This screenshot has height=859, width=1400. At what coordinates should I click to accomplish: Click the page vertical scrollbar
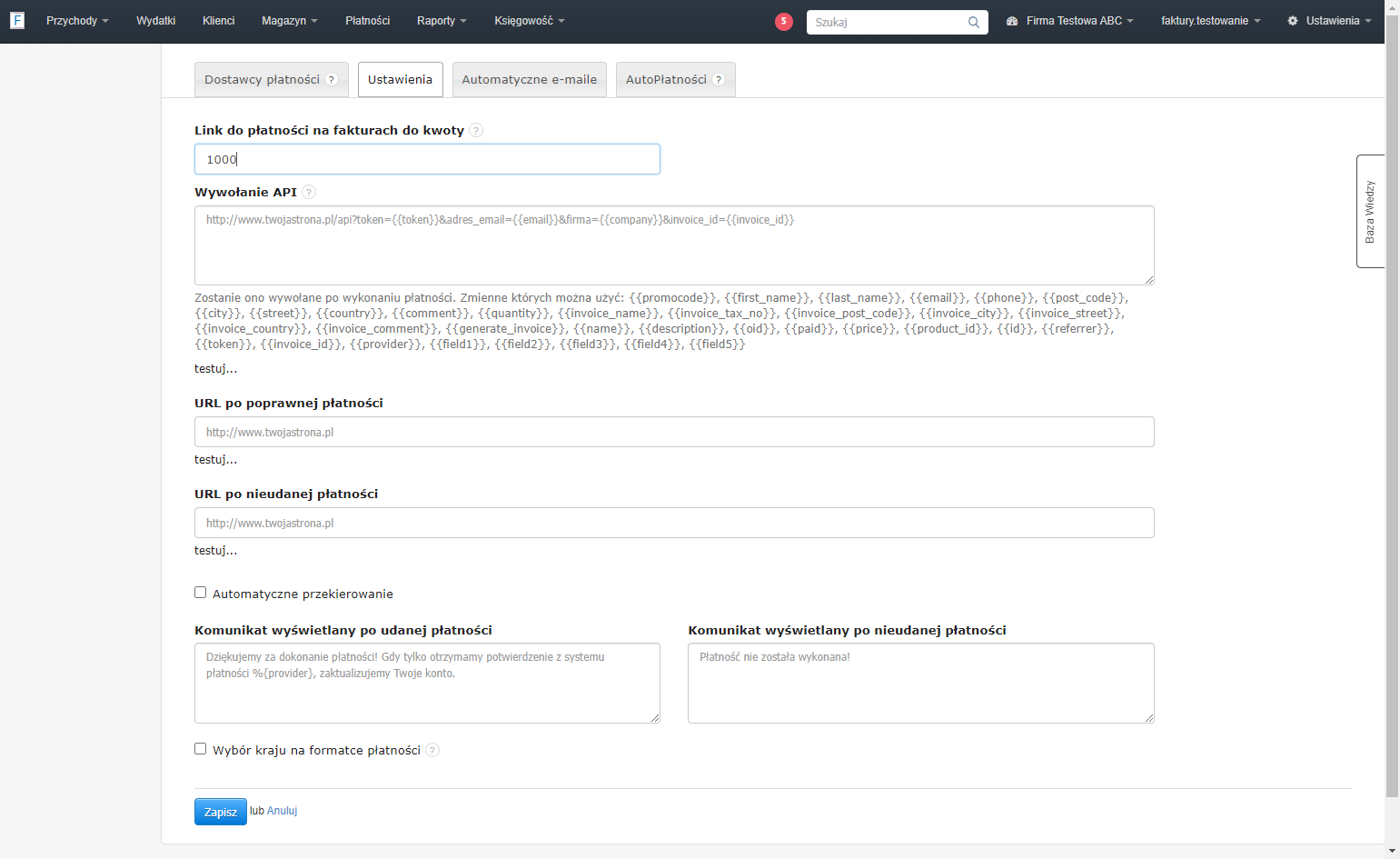click(1392, 405)
